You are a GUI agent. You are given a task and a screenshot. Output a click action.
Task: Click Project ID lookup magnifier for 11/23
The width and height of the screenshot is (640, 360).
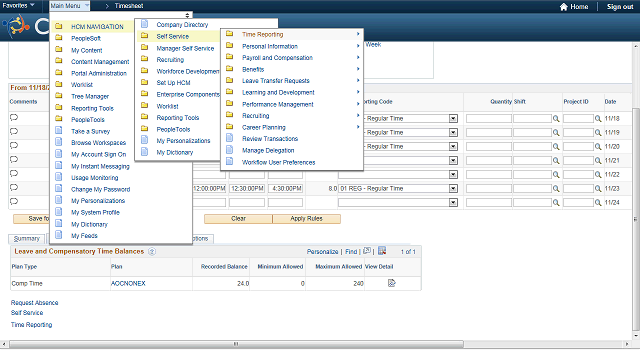pos(598,189)
